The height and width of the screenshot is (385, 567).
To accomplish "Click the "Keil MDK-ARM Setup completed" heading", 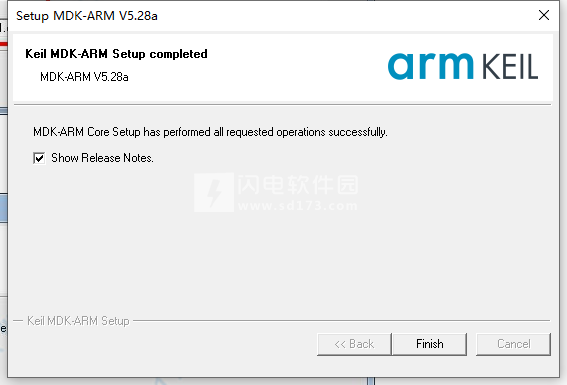I will tap(116, 54).
